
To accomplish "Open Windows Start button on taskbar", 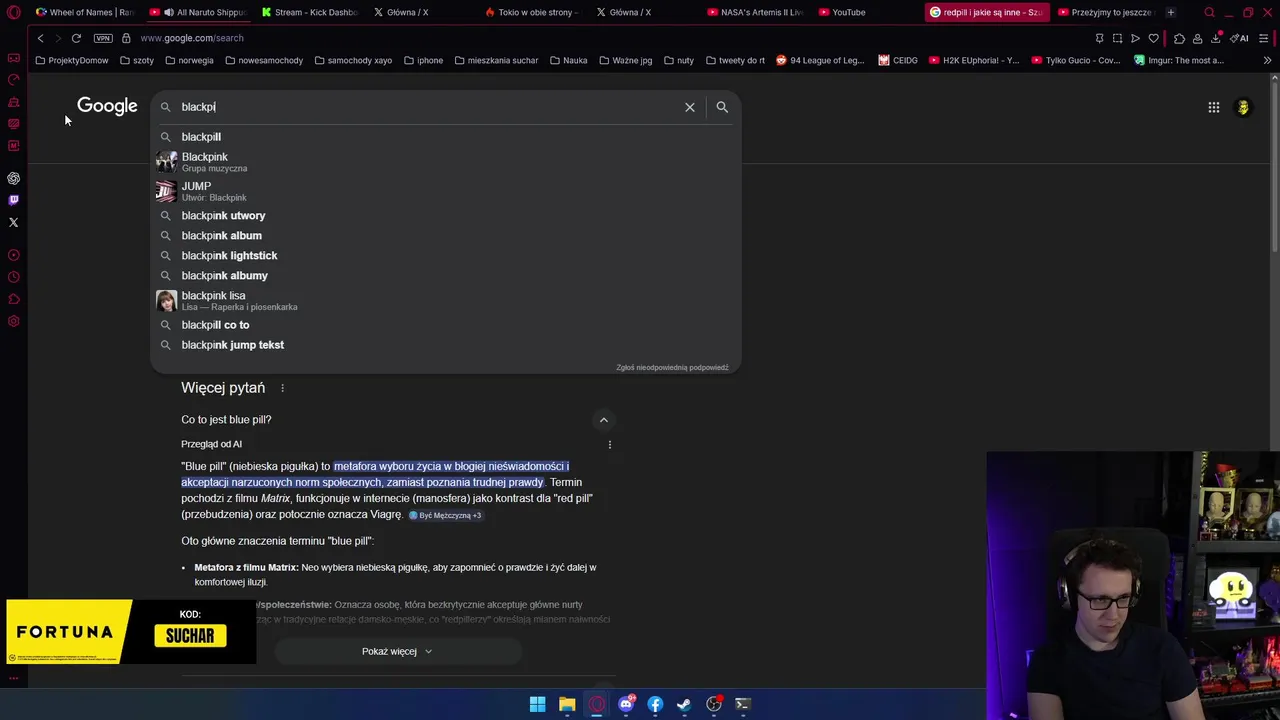I will [537, 704].
